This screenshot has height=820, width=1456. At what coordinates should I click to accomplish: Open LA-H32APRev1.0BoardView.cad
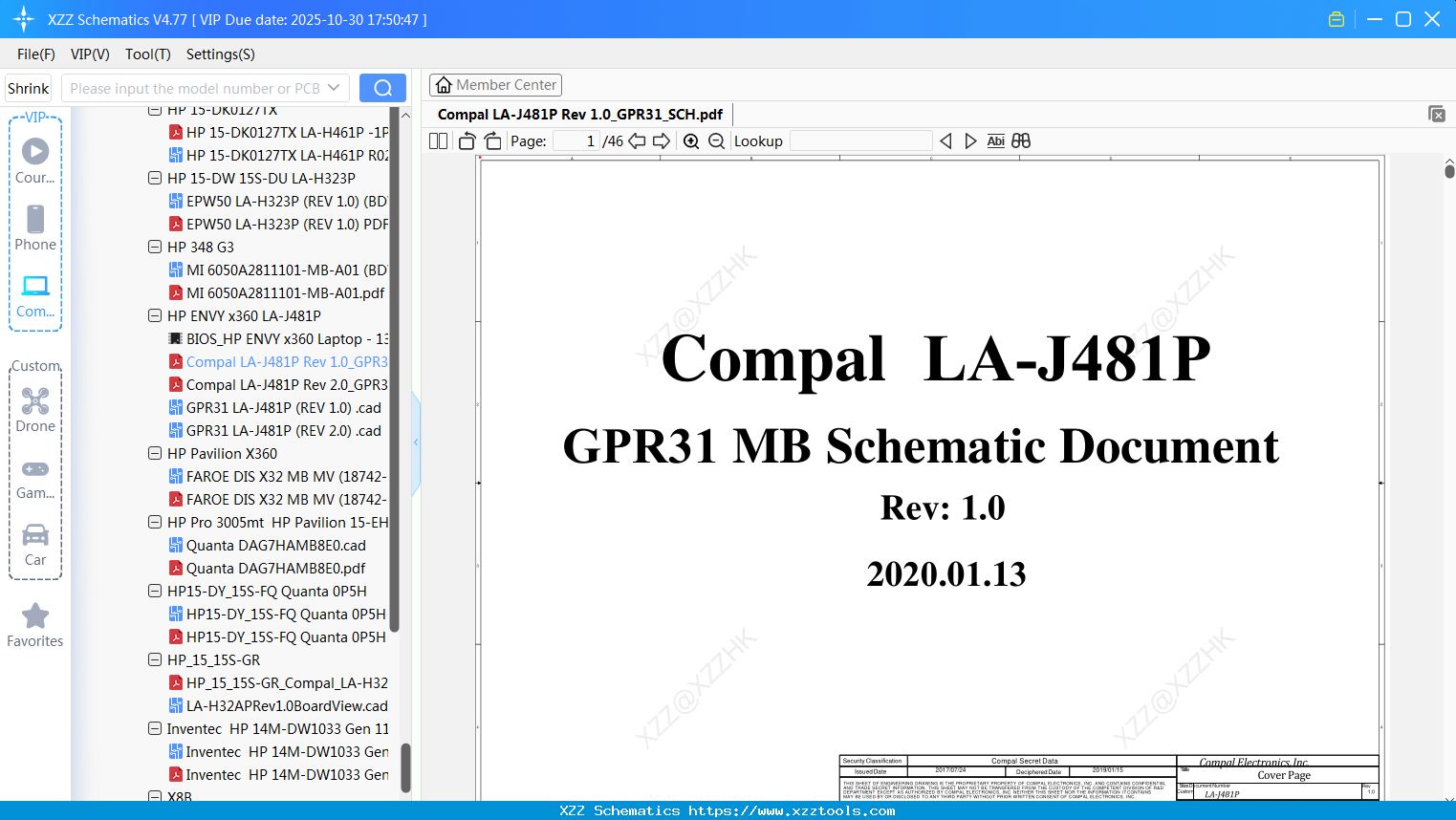[x=279, y=705]
